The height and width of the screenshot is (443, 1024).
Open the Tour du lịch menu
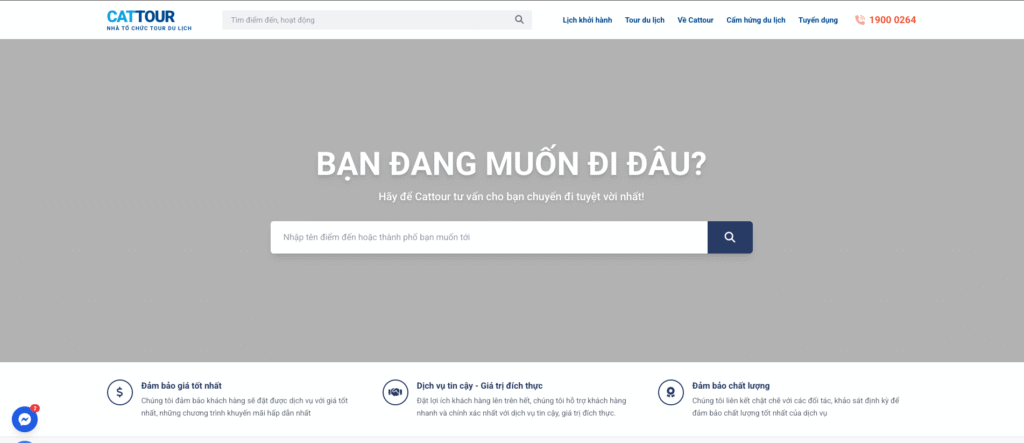click(x=645, y=20)
